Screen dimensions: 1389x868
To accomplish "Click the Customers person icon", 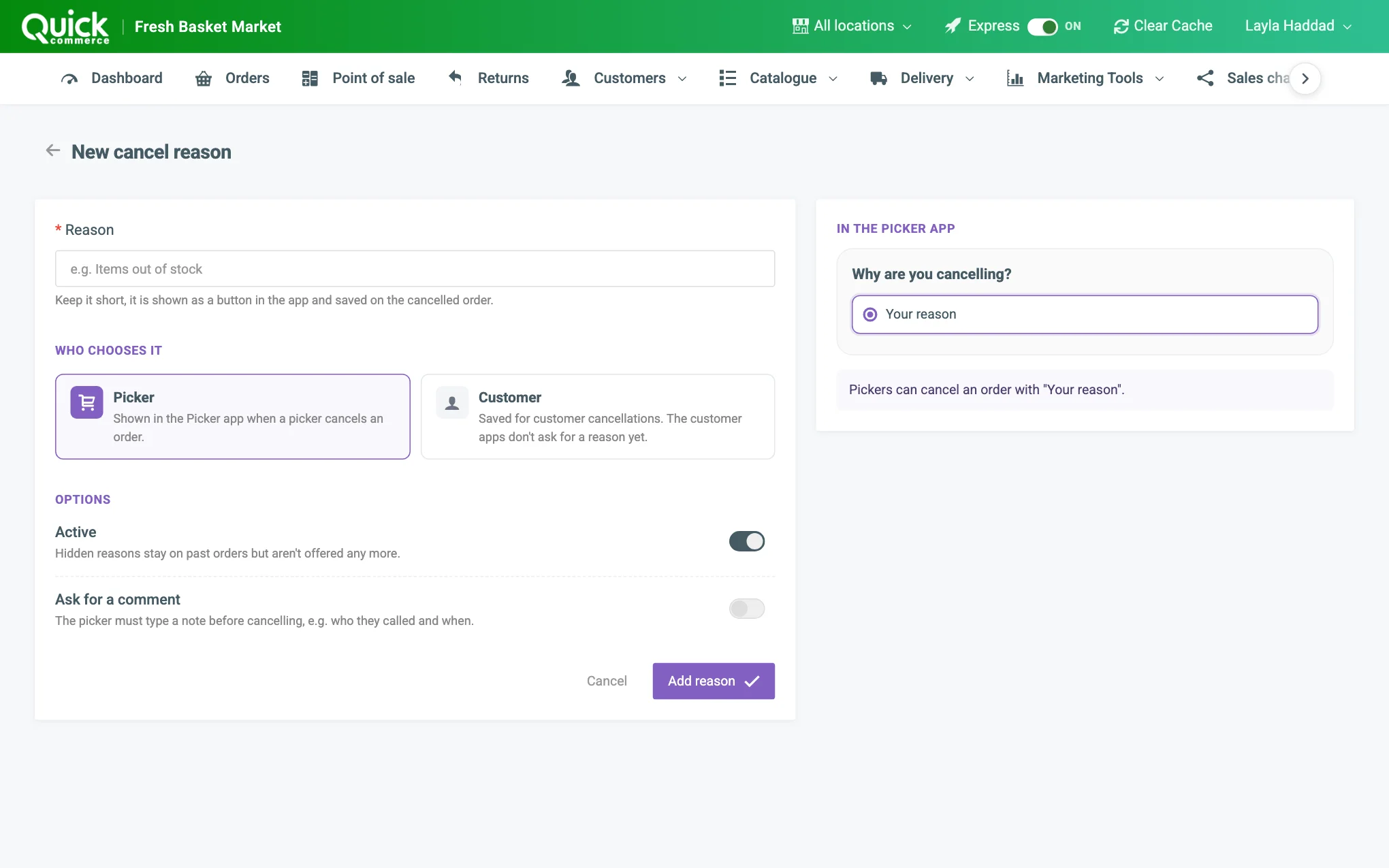I will (x=571, y=78).
